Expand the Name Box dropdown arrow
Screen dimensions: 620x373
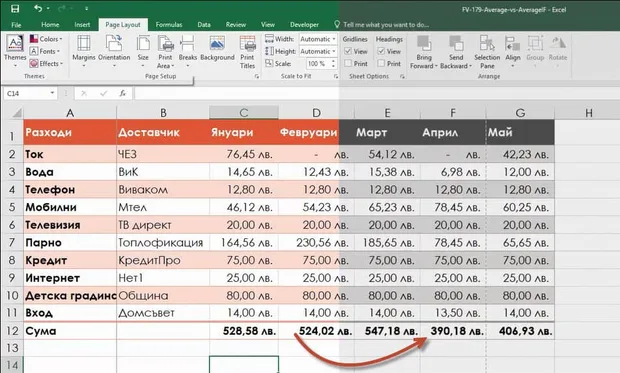click(52, 93)
